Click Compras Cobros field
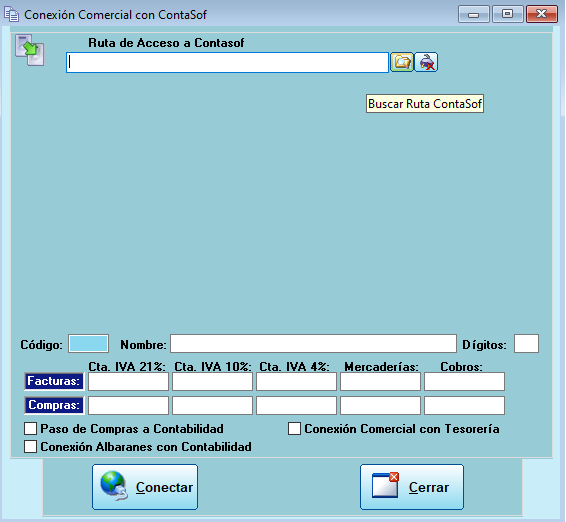Screen dimensions: 566x522 pyautogui.click(x=464, y=405)
